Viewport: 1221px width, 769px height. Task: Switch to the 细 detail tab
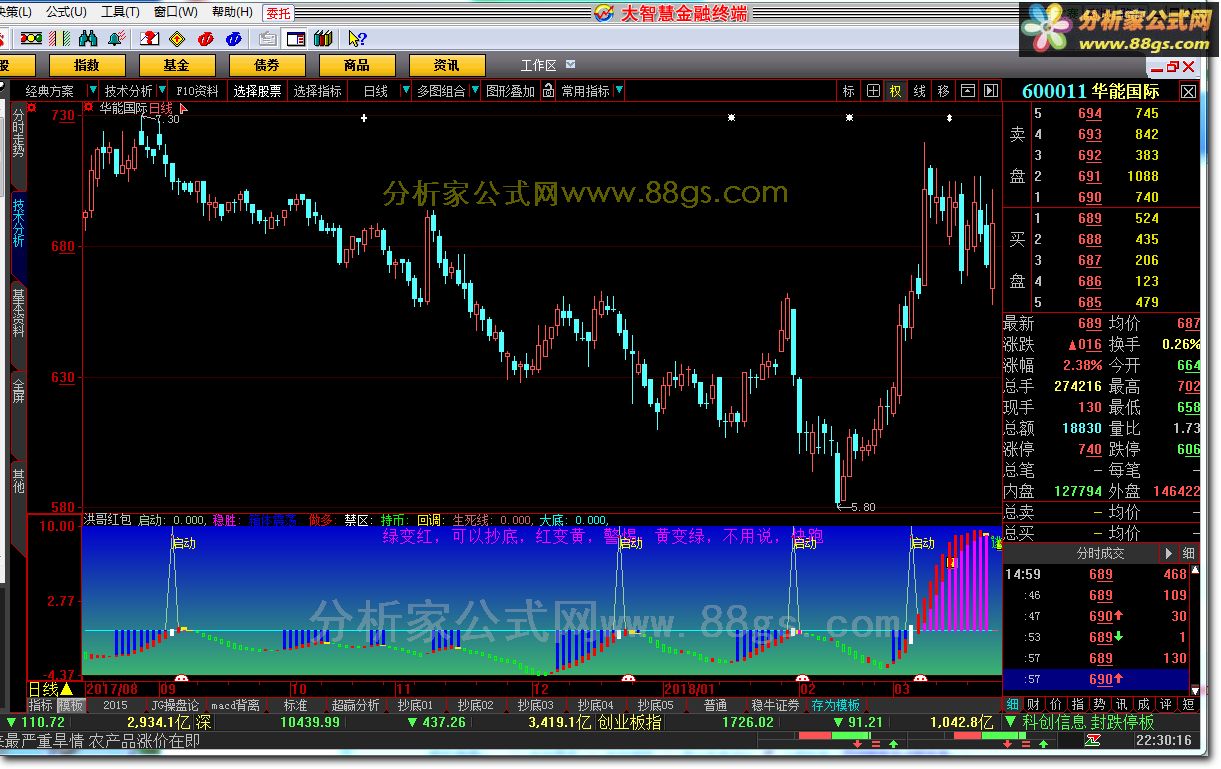point(1013,705)
